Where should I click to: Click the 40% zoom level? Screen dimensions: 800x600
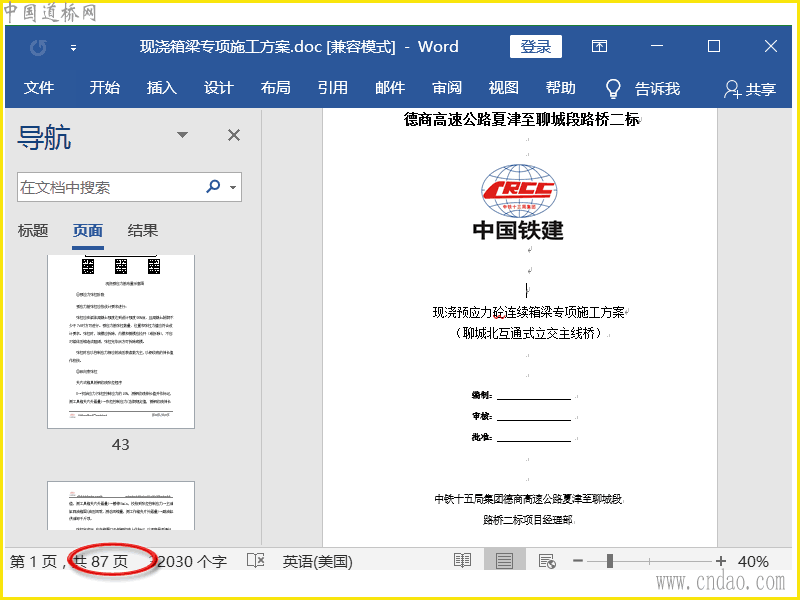click(753, 562)
